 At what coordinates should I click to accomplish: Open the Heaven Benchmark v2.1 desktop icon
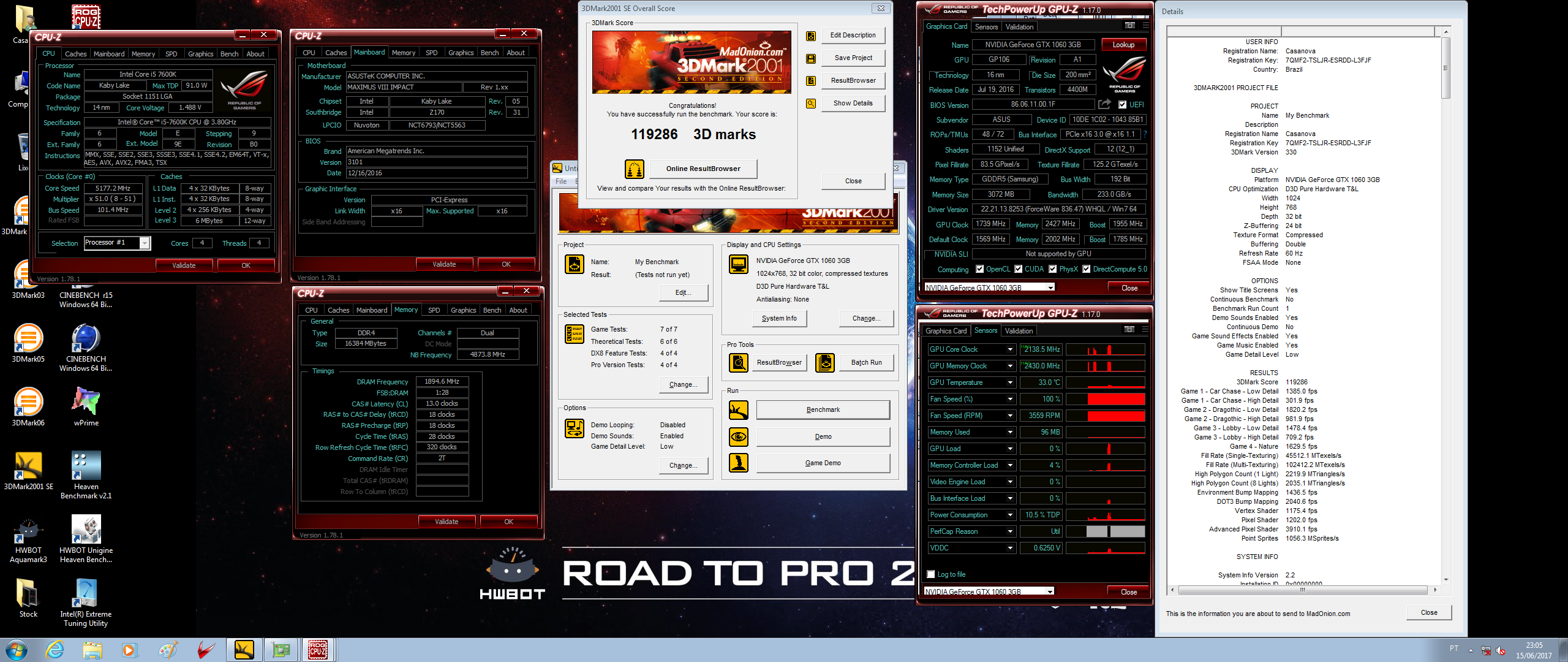click(x=86, y=474)
